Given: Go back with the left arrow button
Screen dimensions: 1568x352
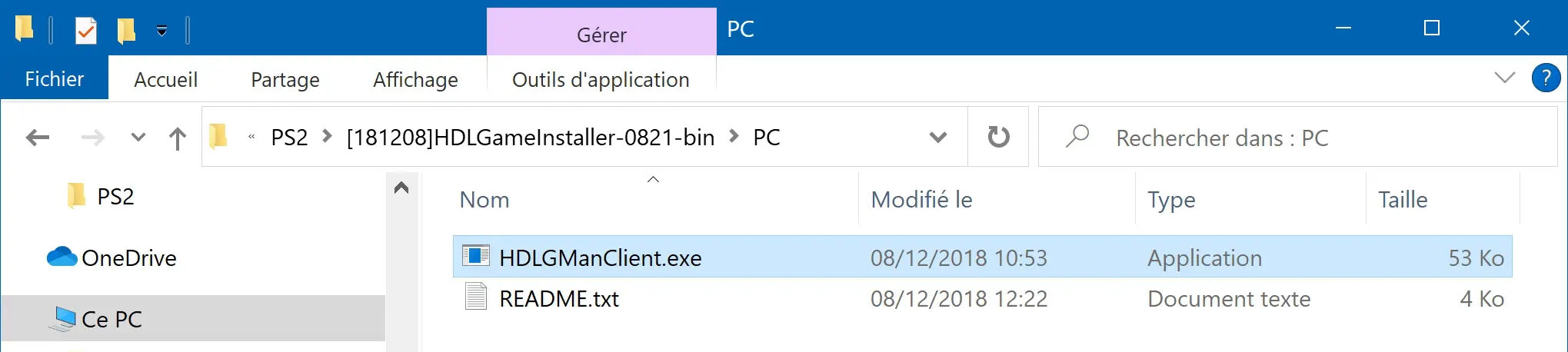Looking at the screenshot, I should pos(38,138).
